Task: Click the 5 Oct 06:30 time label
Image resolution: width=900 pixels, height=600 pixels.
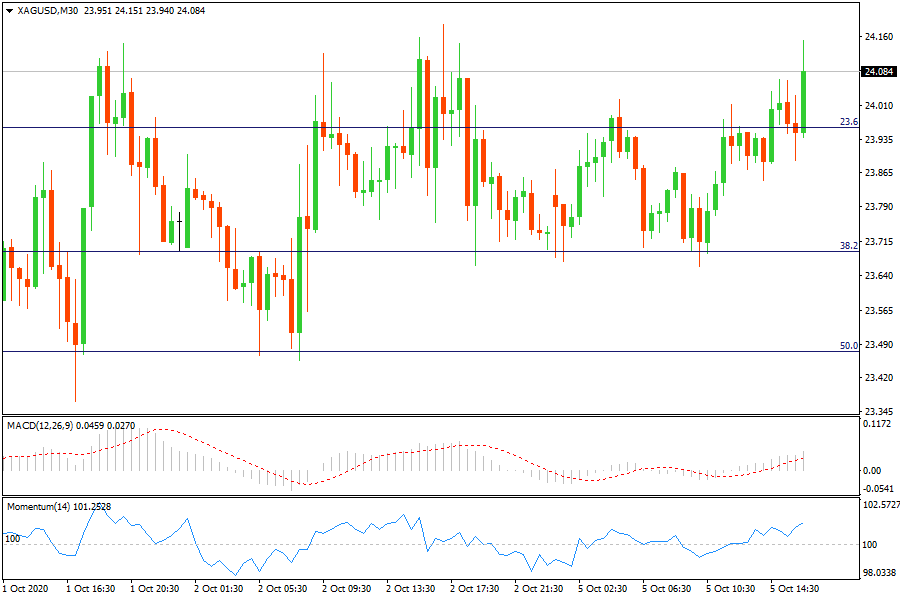Action: 667,590
